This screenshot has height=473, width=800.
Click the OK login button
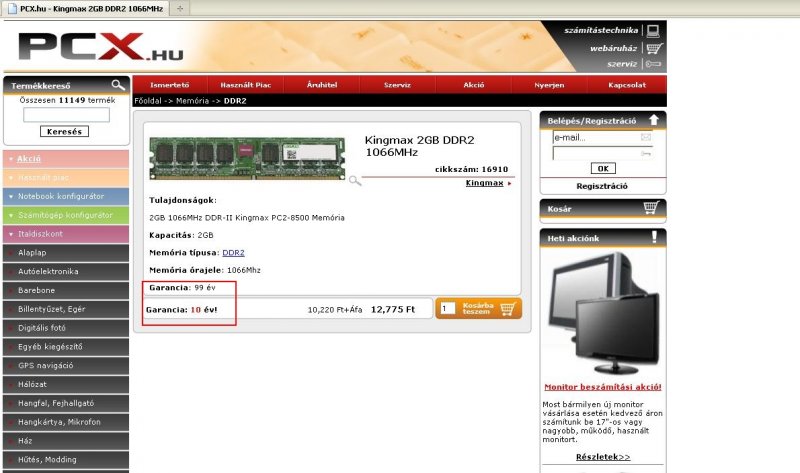(x=603, y=168)
